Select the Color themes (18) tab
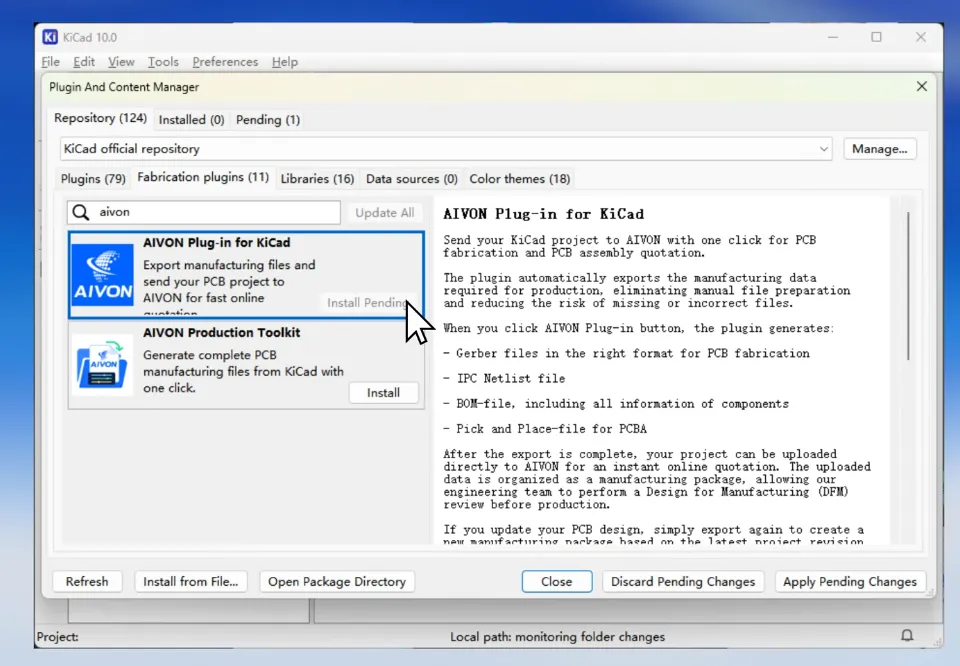 (x=519, y=179)
